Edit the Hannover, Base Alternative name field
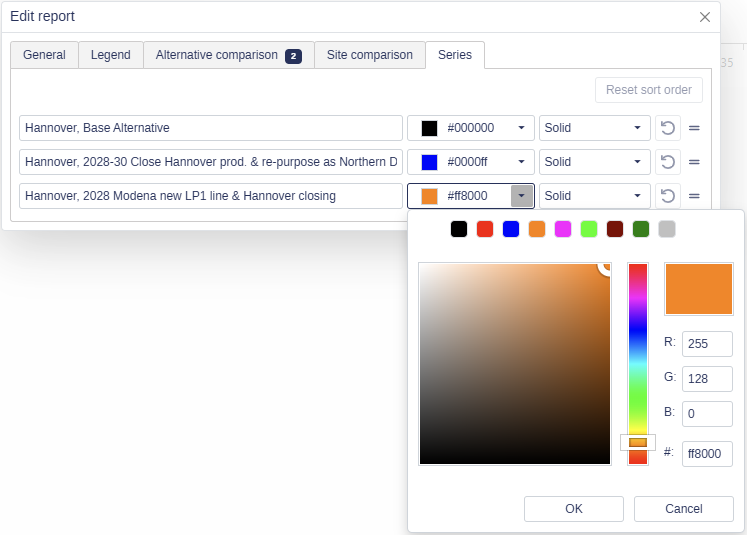The height and width of the screenshot is (535, 747). [x=211, y=128]
